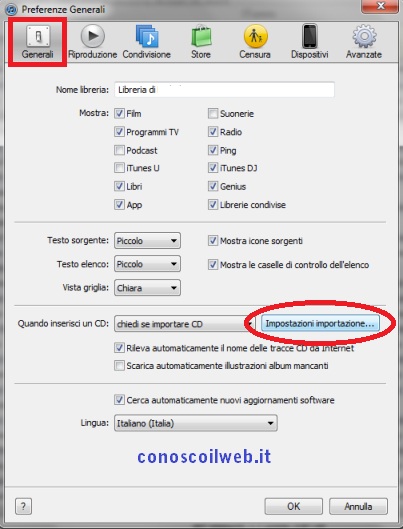Image resolution: width=403 pixels, height=529 pixels.
Task: Click Impostazioni importazione button
Action: (x=320, y=323)
